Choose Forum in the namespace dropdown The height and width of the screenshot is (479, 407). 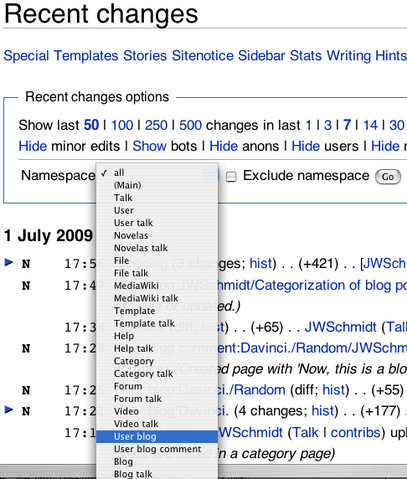coord(157,386)
